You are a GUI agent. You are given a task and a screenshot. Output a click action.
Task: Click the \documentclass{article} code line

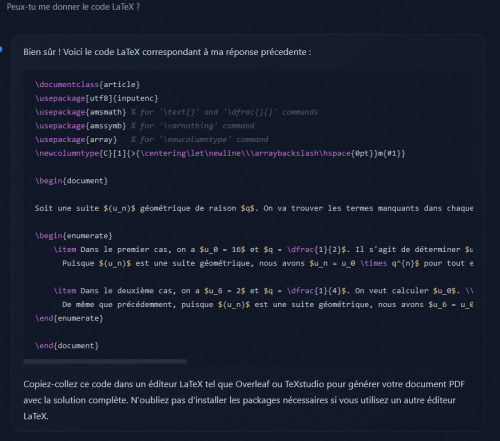point(87,84)
